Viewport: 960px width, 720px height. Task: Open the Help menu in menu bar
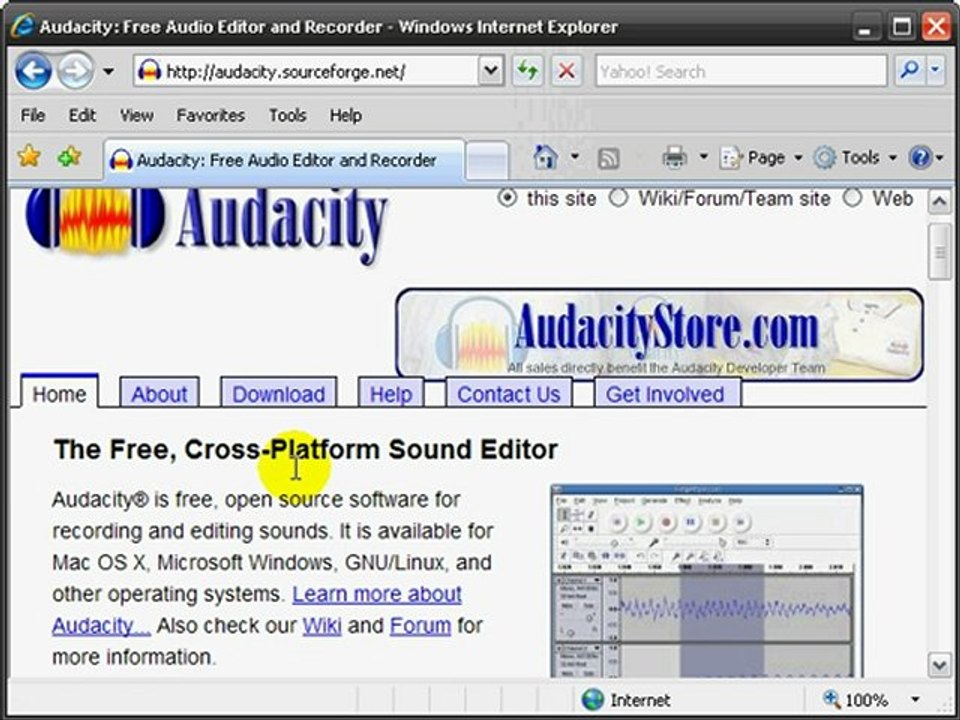click(x=345, y=115)
